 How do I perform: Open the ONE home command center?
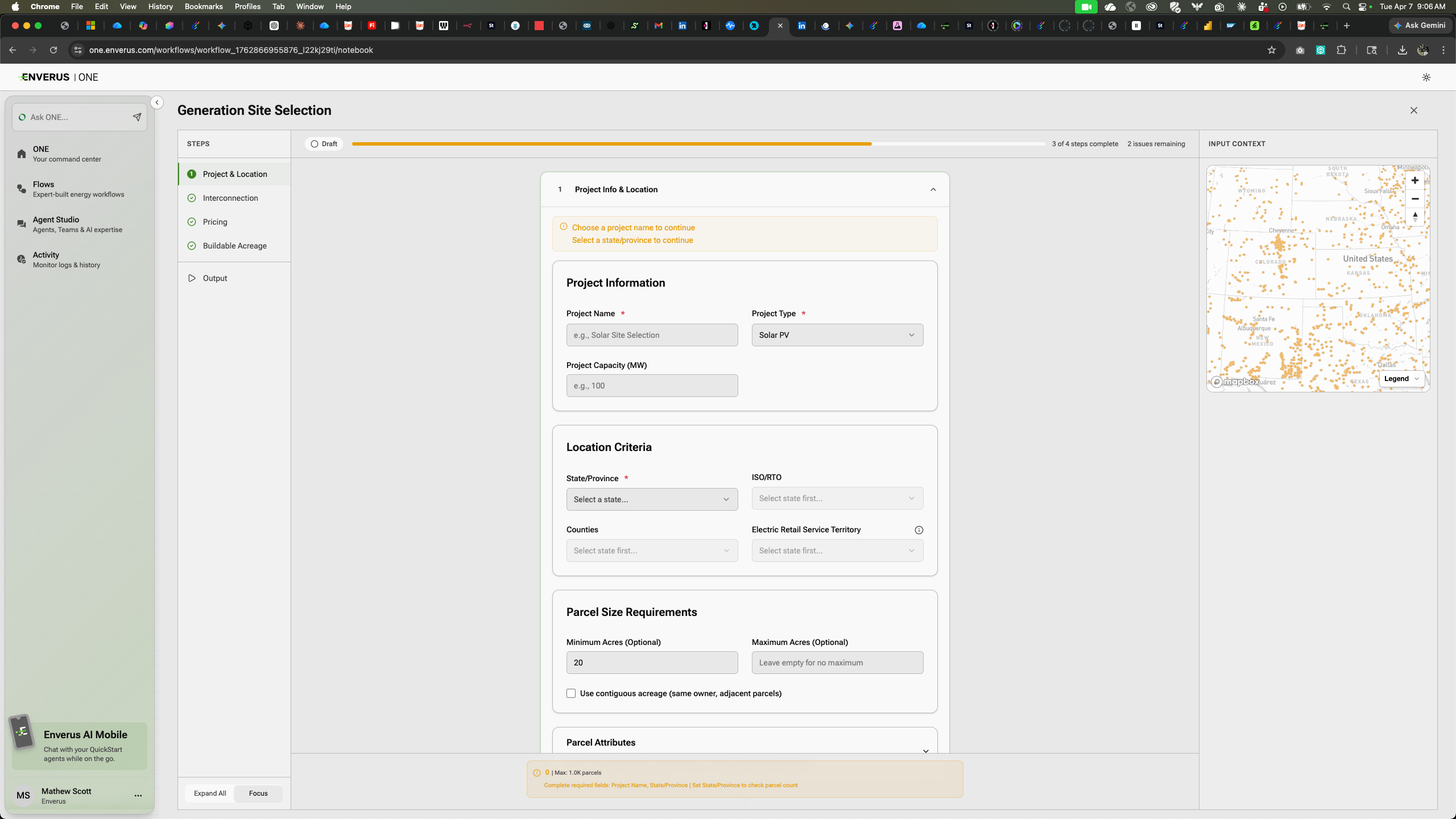(x=67, y=154)
